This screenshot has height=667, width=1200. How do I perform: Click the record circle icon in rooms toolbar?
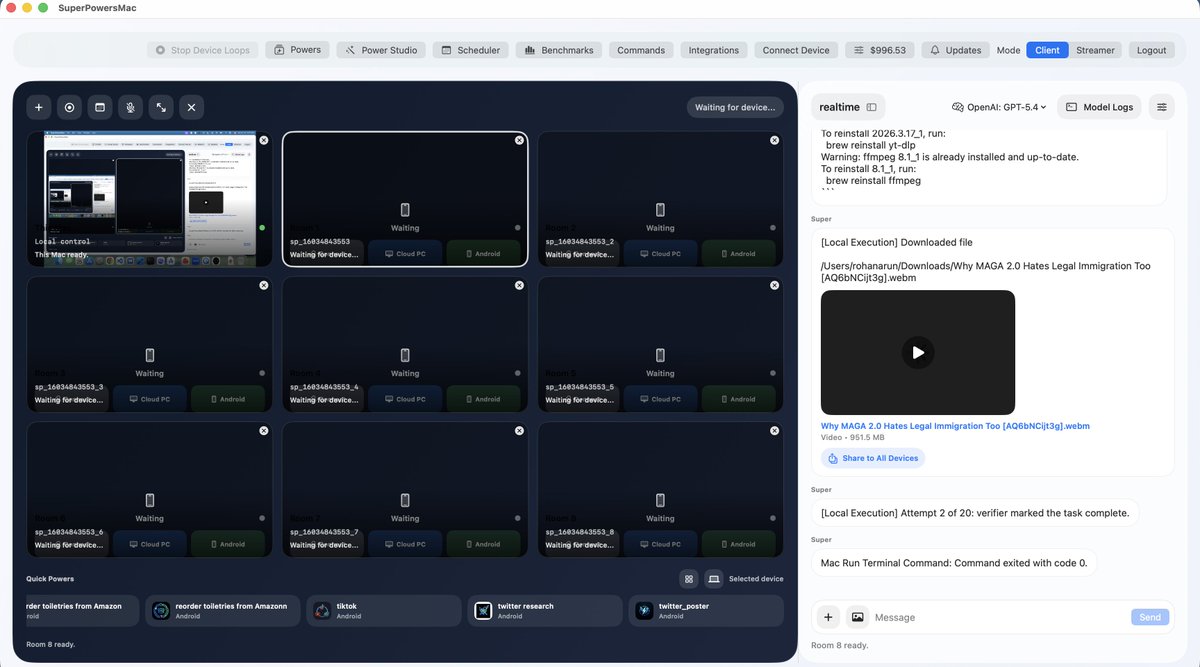pos(69,107)
